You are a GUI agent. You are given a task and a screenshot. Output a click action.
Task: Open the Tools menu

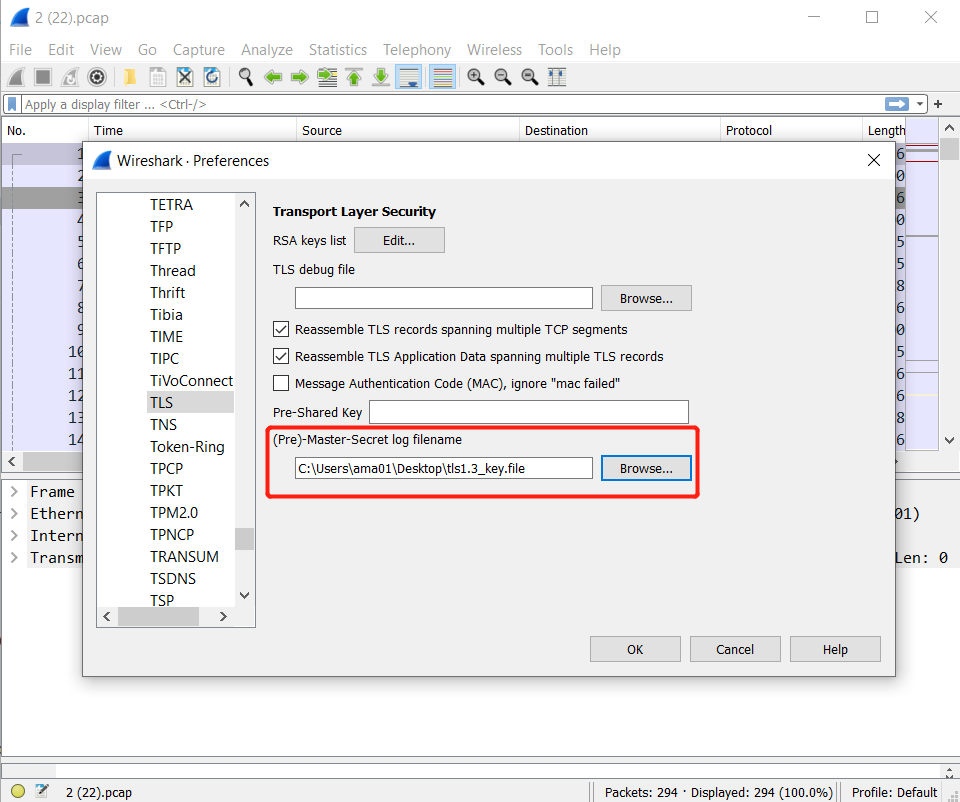click(x=555, y=50)
